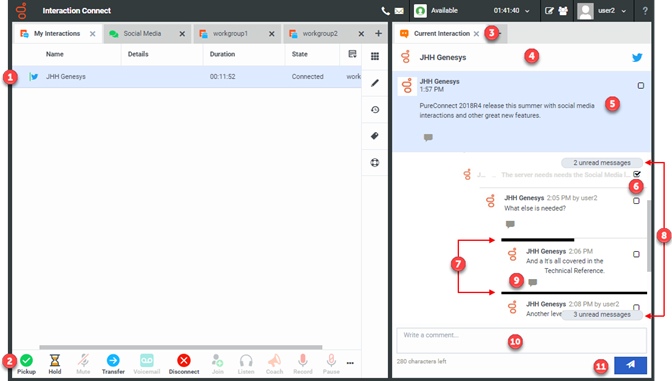The height and width of the screenshot is (381, 672).
Task: Click the Disconnect button in the toolbar
Action: (184, 364)
